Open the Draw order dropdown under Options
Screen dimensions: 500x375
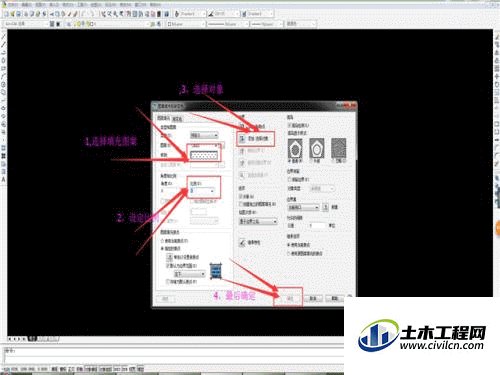pyautogui.click(x=258, y=221)
